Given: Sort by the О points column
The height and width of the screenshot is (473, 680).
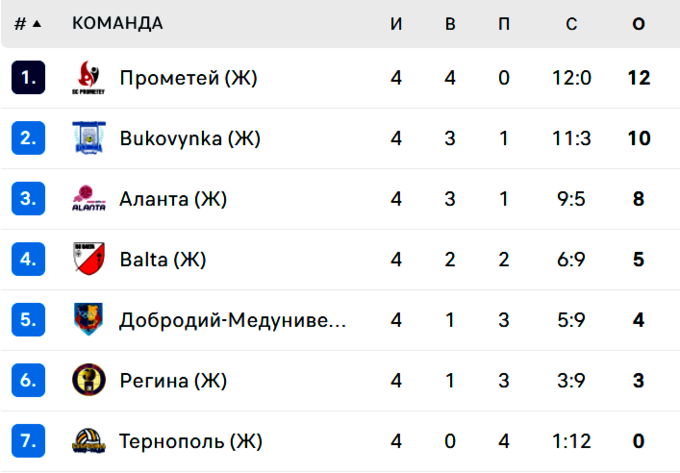Looking at the screenshot, I should [x=639, y=24].
